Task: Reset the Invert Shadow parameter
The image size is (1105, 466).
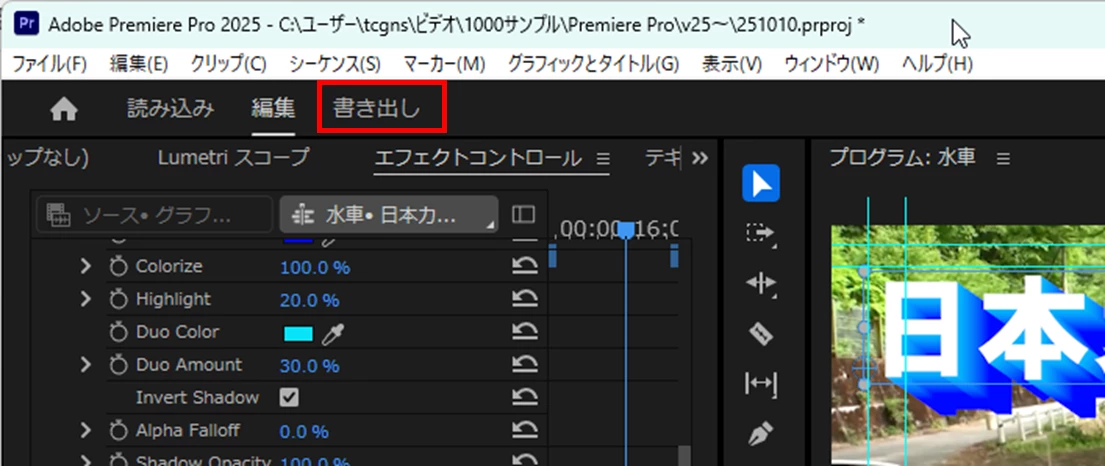Action: 525,397
